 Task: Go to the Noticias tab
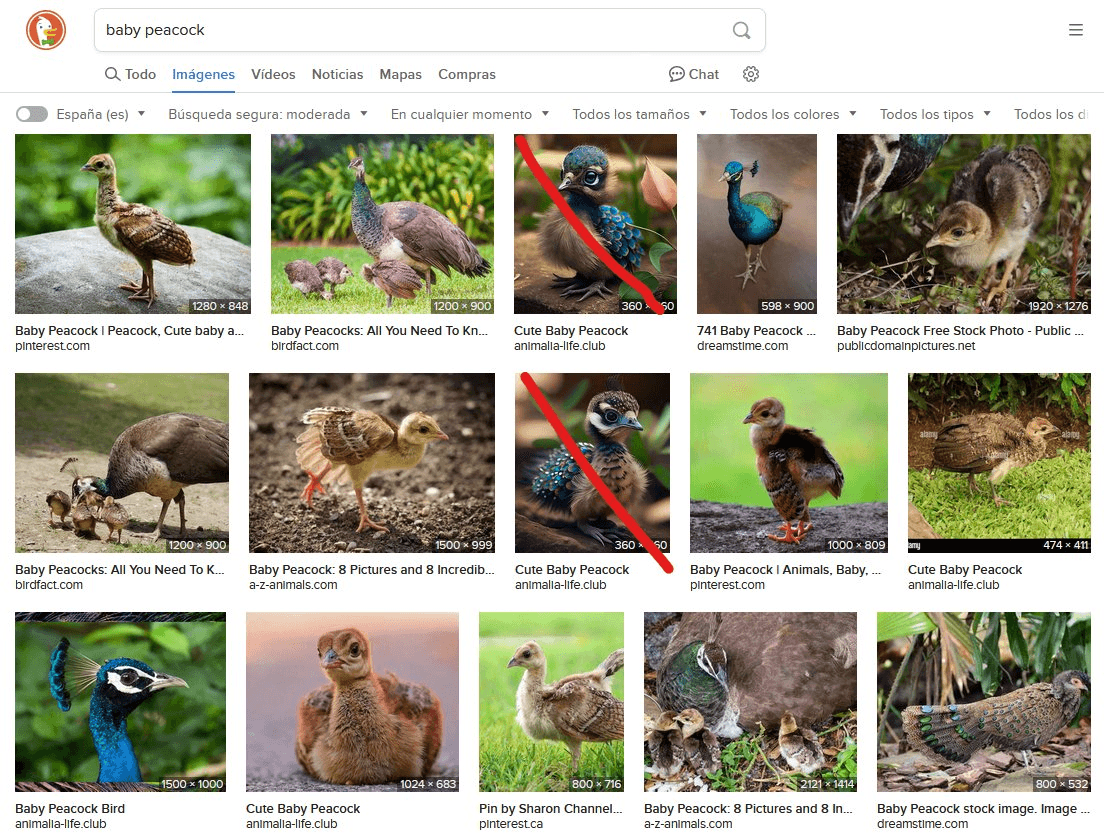click(337, 74)
